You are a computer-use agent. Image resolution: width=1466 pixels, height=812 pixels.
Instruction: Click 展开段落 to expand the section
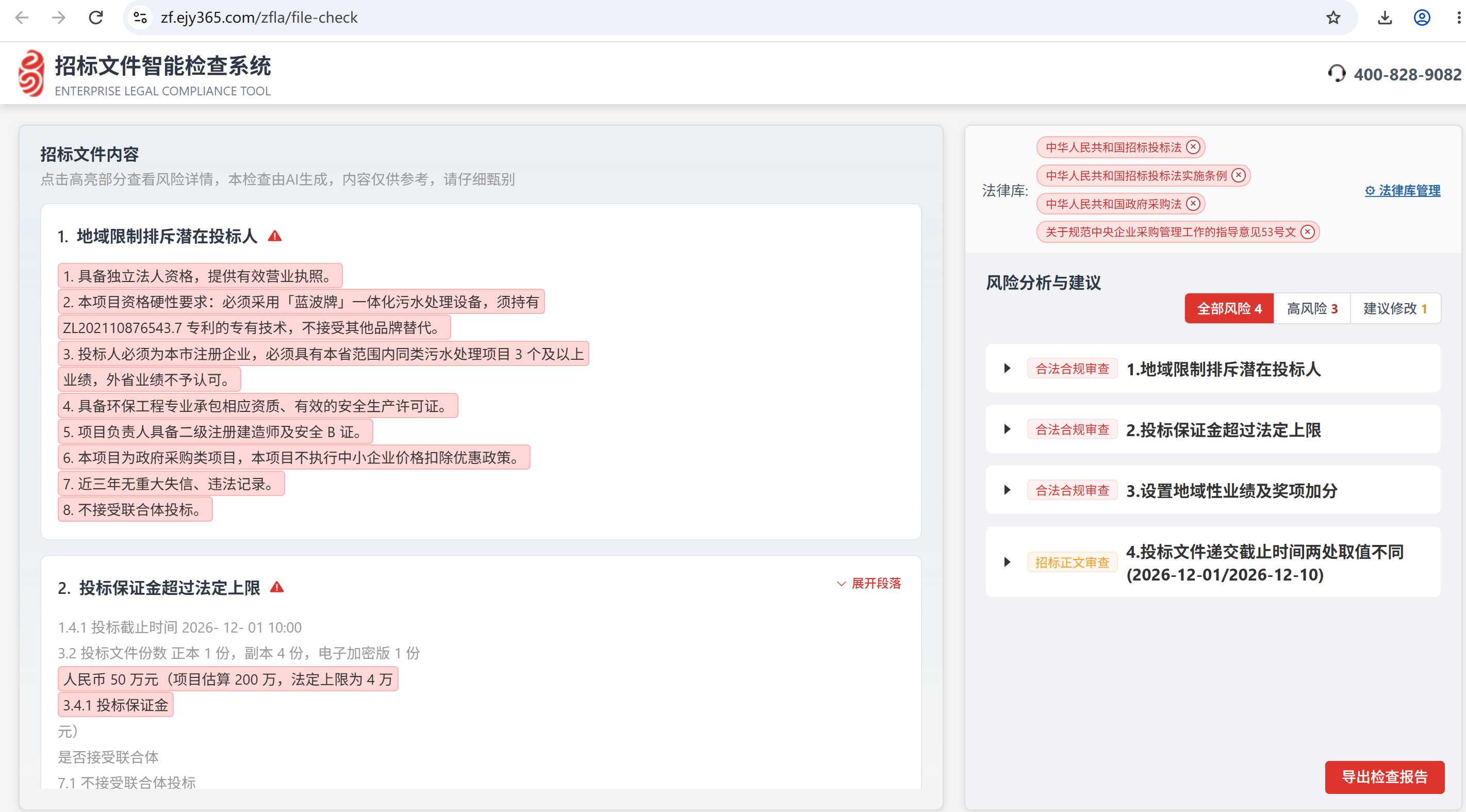pos(869,584)
